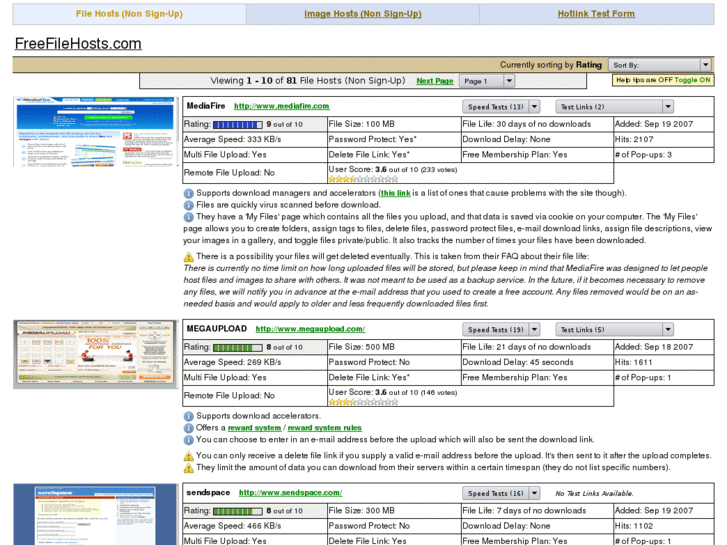Click 'Average Speed: 333 KB/s' cell

pos(255,140)
